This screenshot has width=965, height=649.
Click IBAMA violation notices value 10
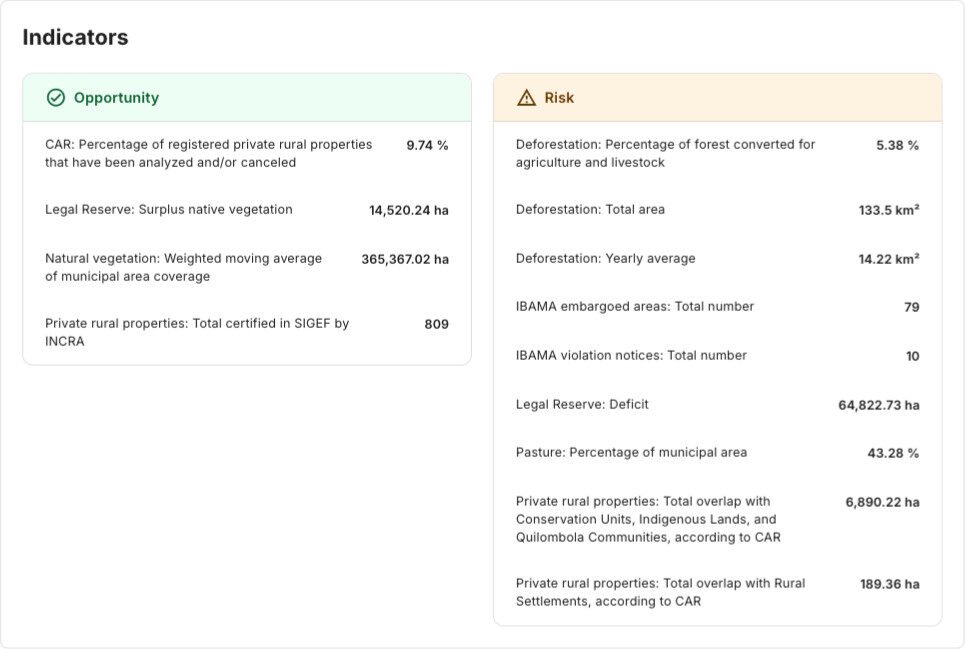912,357
